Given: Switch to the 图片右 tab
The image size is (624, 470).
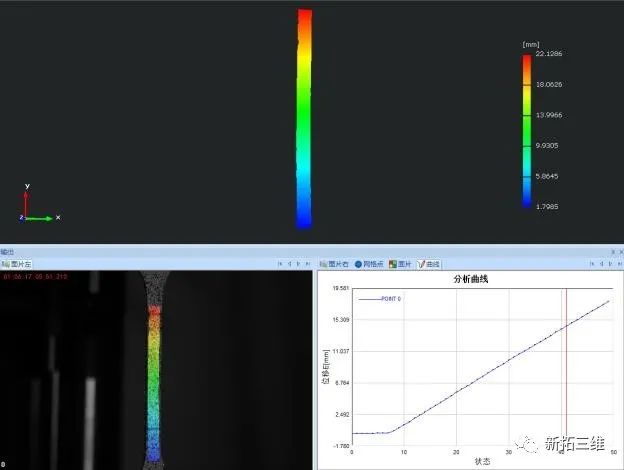Looking at the screenshot, I should tap(334, 264).
